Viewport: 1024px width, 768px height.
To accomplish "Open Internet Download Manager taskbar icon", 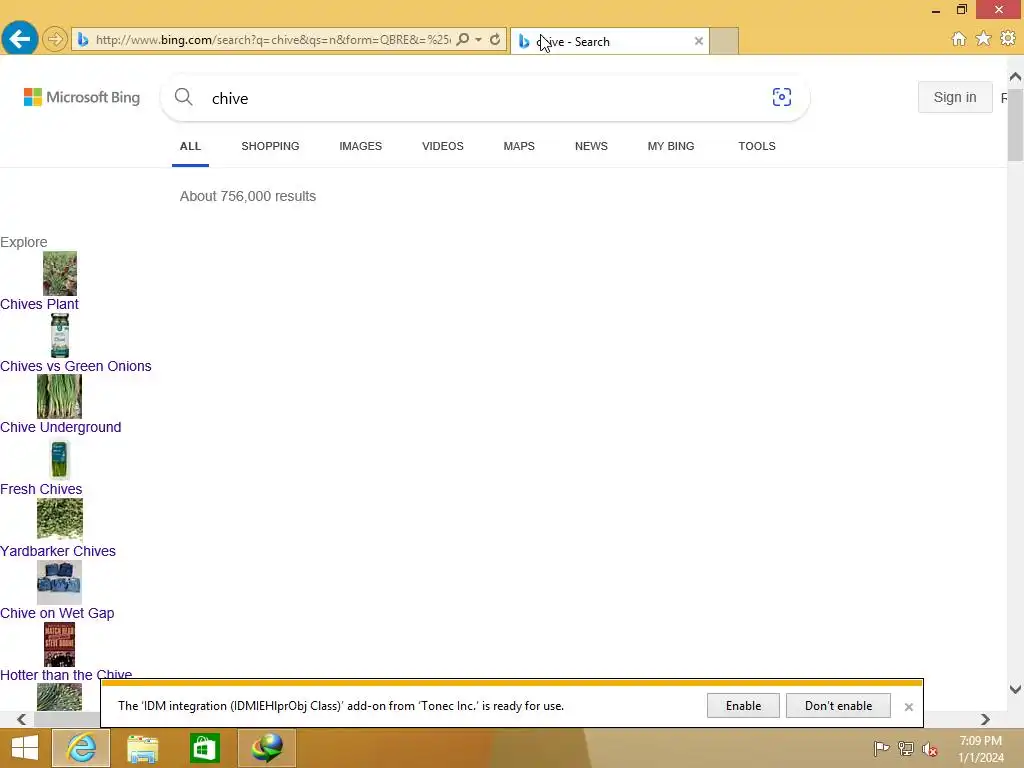I will point(267,748).
